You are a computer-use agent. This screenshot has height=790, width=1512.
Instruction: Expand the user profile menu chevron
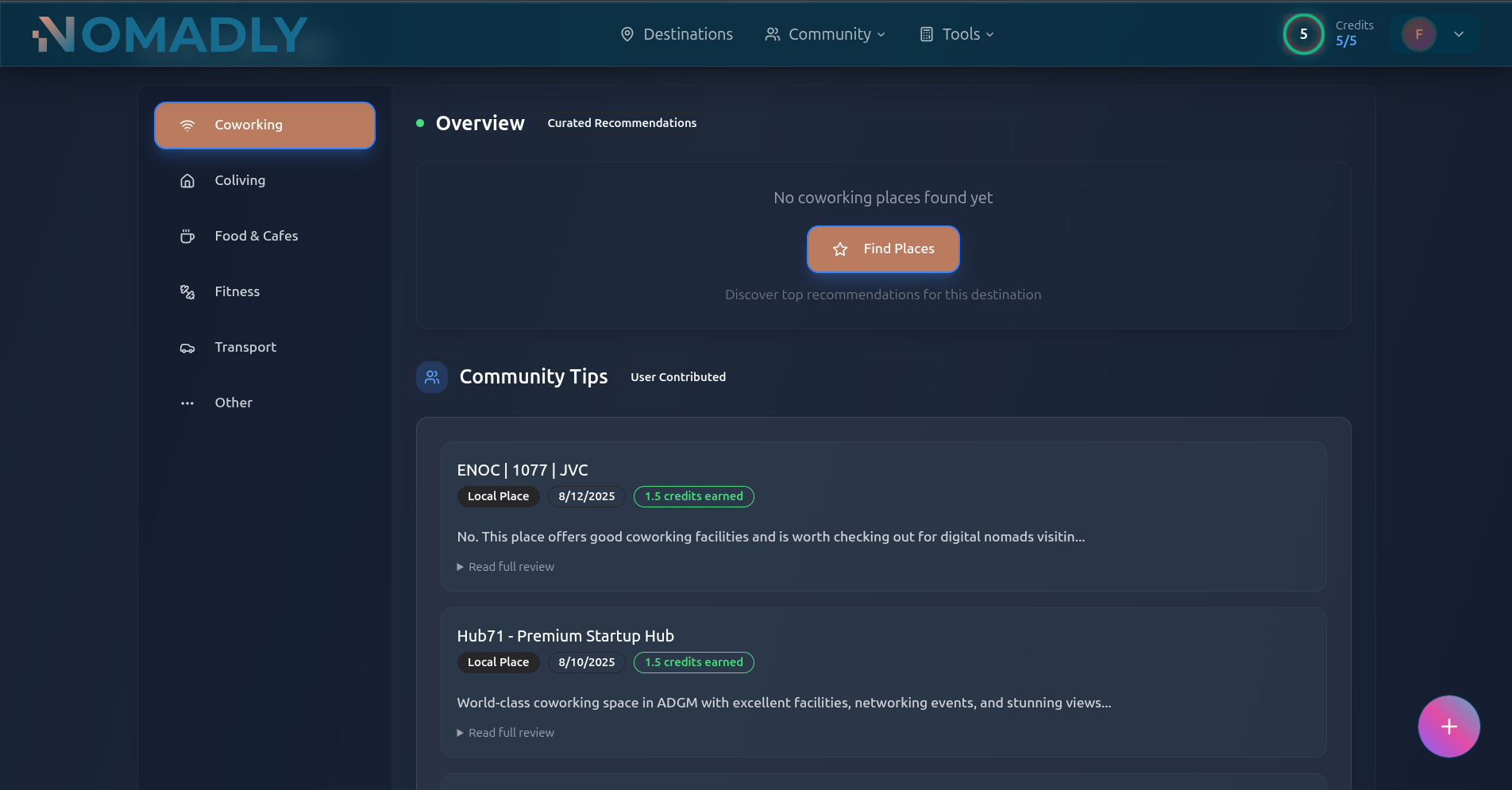[x=1459, y=34]
